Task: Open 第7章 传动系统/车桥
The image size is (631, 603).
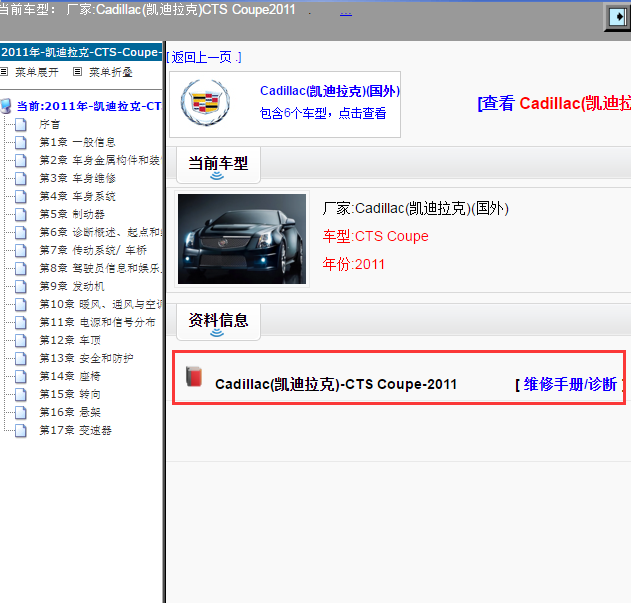Action: (x=93, y=250)
